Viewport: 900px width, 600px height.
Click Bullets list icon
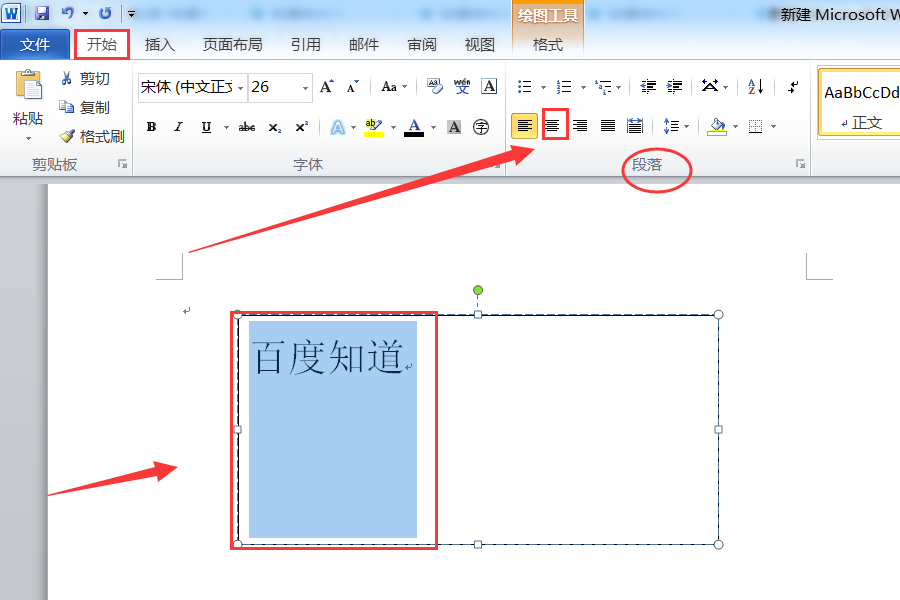click(524, 87)
